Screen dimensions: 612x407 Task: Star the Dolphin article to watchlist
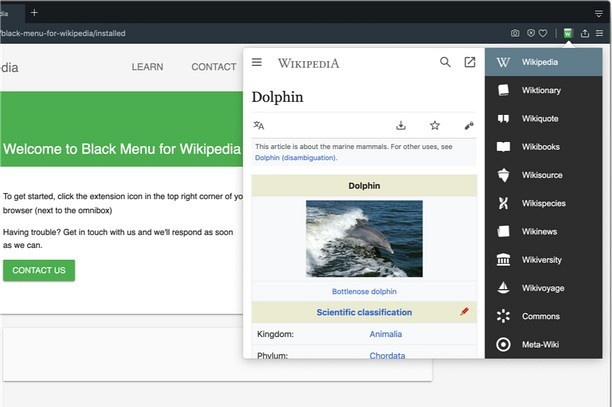[435, 125]
